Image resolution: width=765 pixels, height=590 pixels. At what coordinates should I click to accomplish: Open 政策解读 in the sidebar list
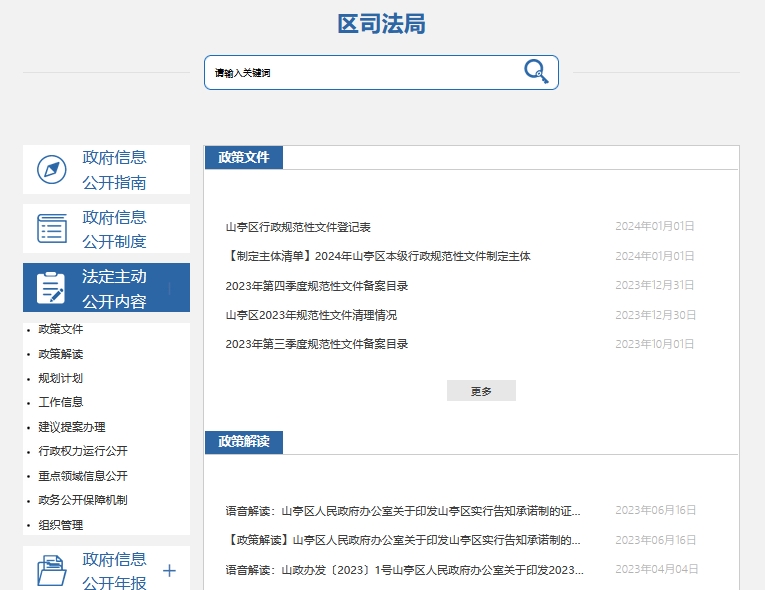60,354
